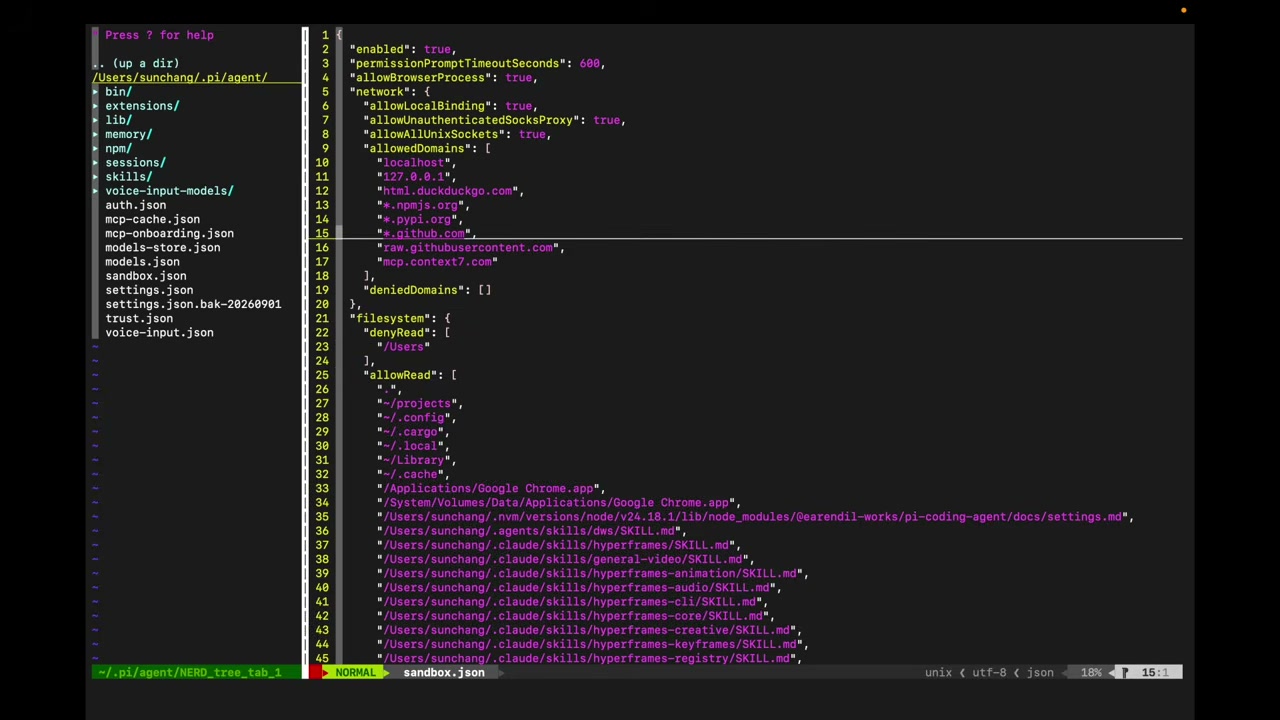
Task: Click the "~/projects" path entry
Action: (x=417, y=404)
